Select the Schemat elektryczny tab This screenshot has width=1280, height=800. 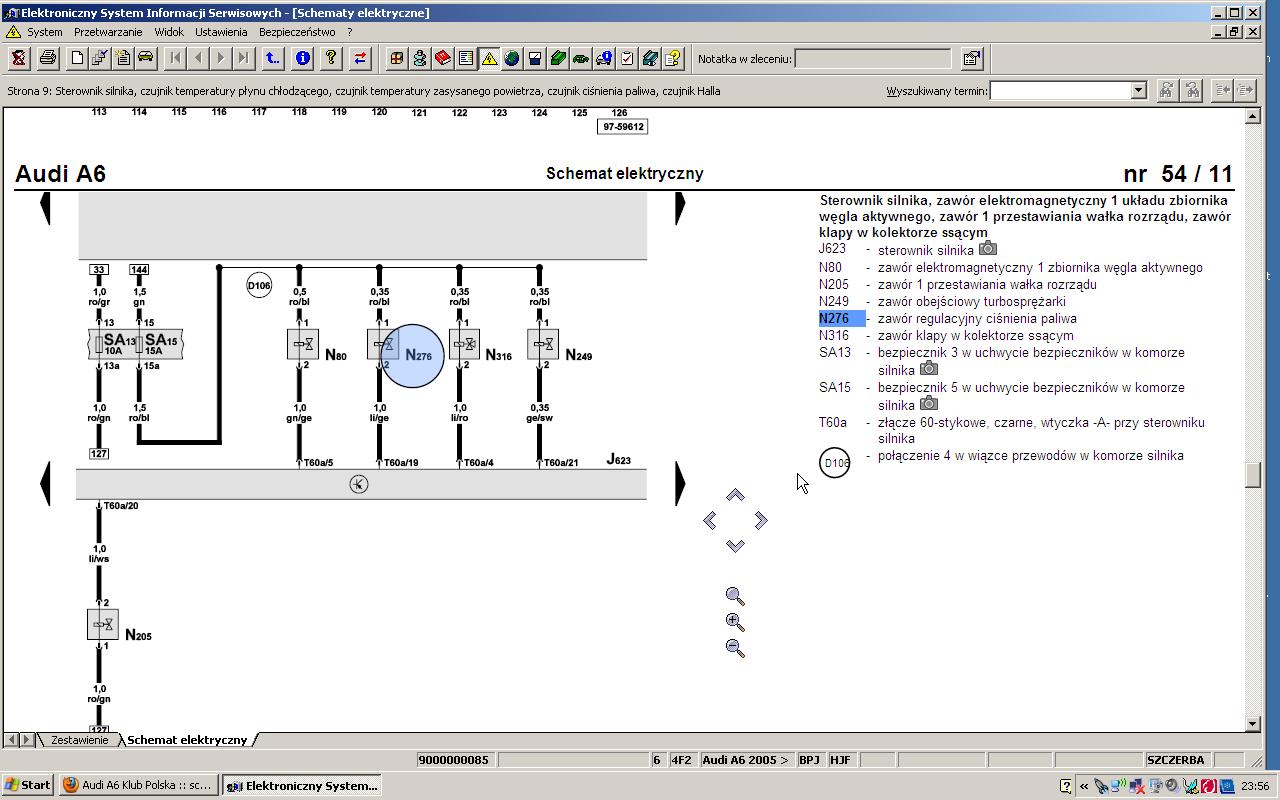pos(187,740)
